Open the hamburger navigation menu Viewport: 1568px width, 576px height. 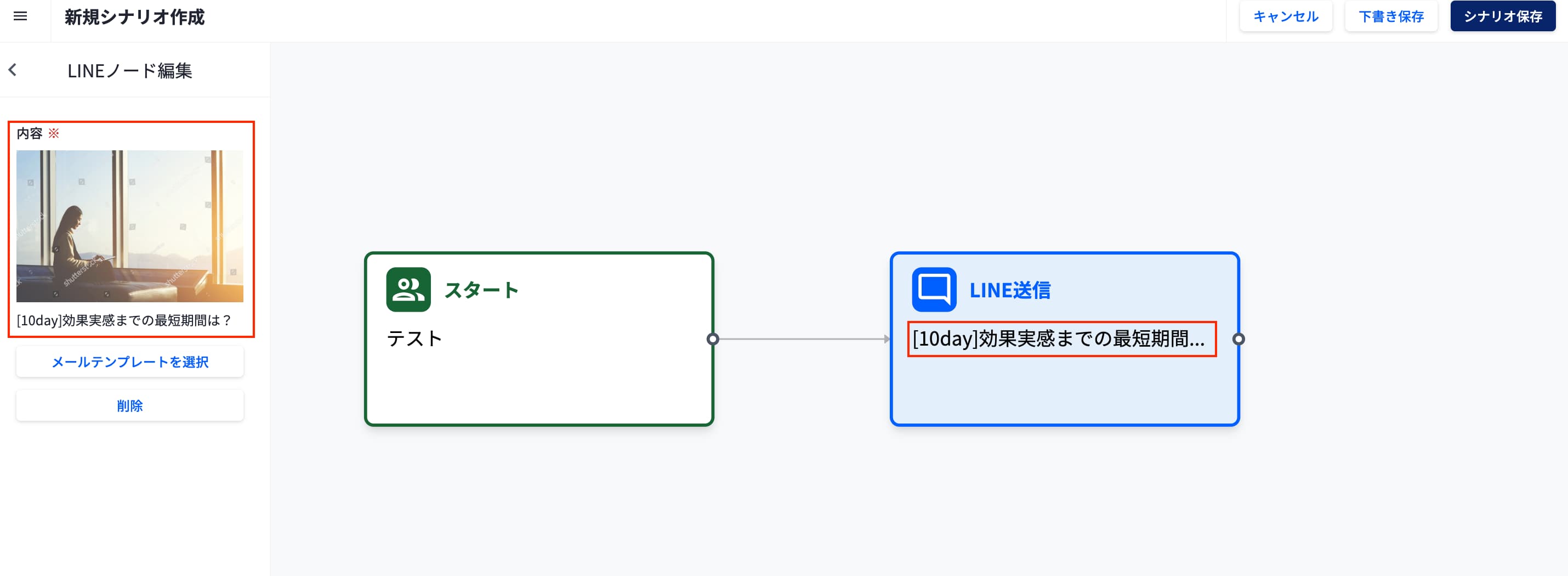[20, 16]
